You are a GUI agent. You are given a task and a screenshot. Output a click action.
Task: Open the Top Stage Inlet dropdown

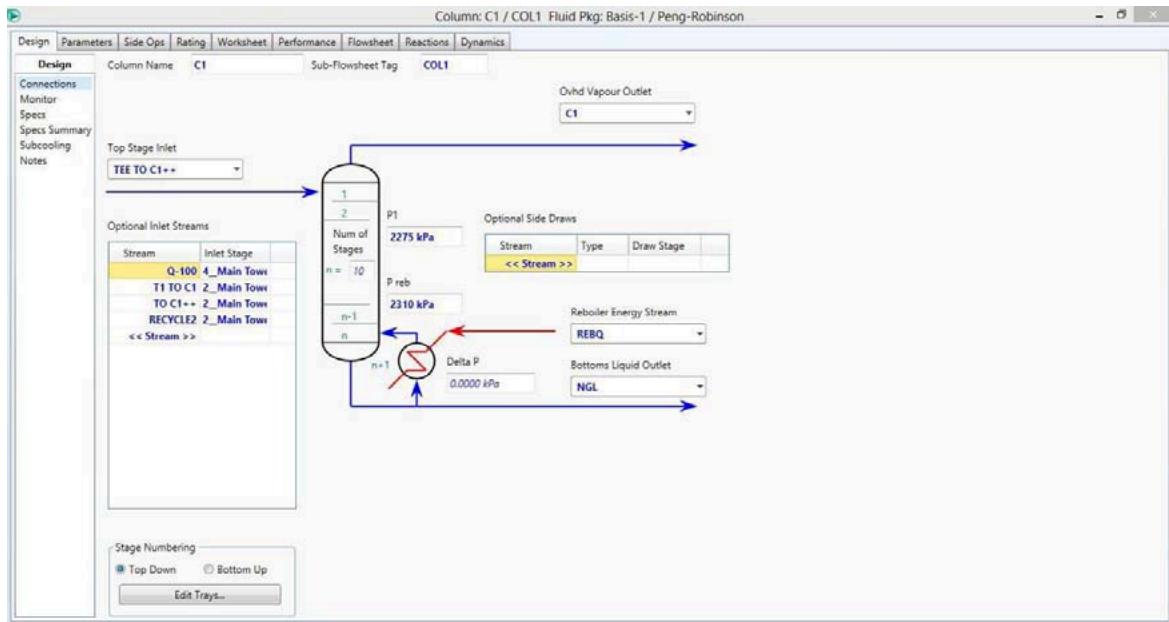click(x=237, y=168)
